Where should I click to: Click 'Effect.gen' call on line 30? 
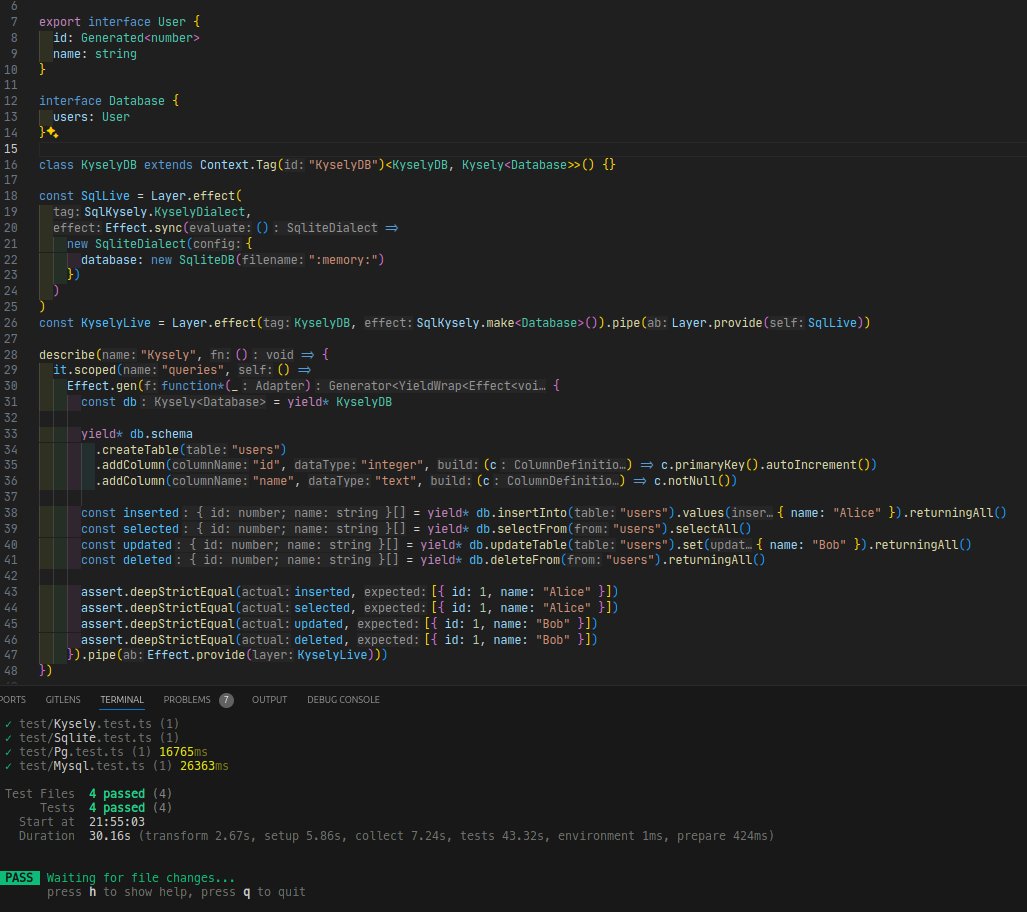point(102,386)
